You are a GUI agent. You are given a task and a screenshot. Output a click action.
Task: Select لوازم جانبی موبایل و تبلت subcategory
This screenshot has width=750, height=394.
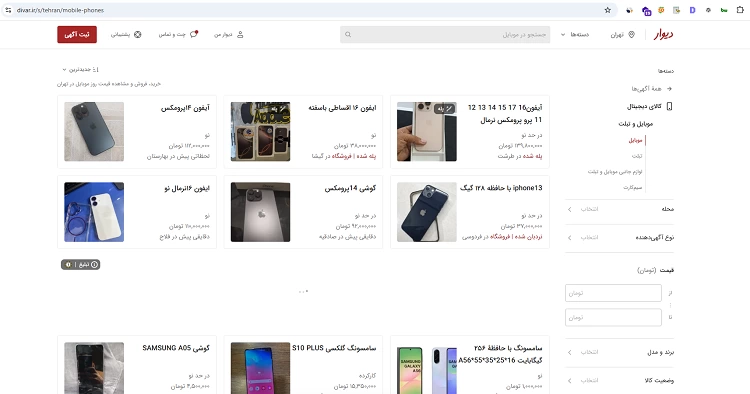tap(615, 171)
